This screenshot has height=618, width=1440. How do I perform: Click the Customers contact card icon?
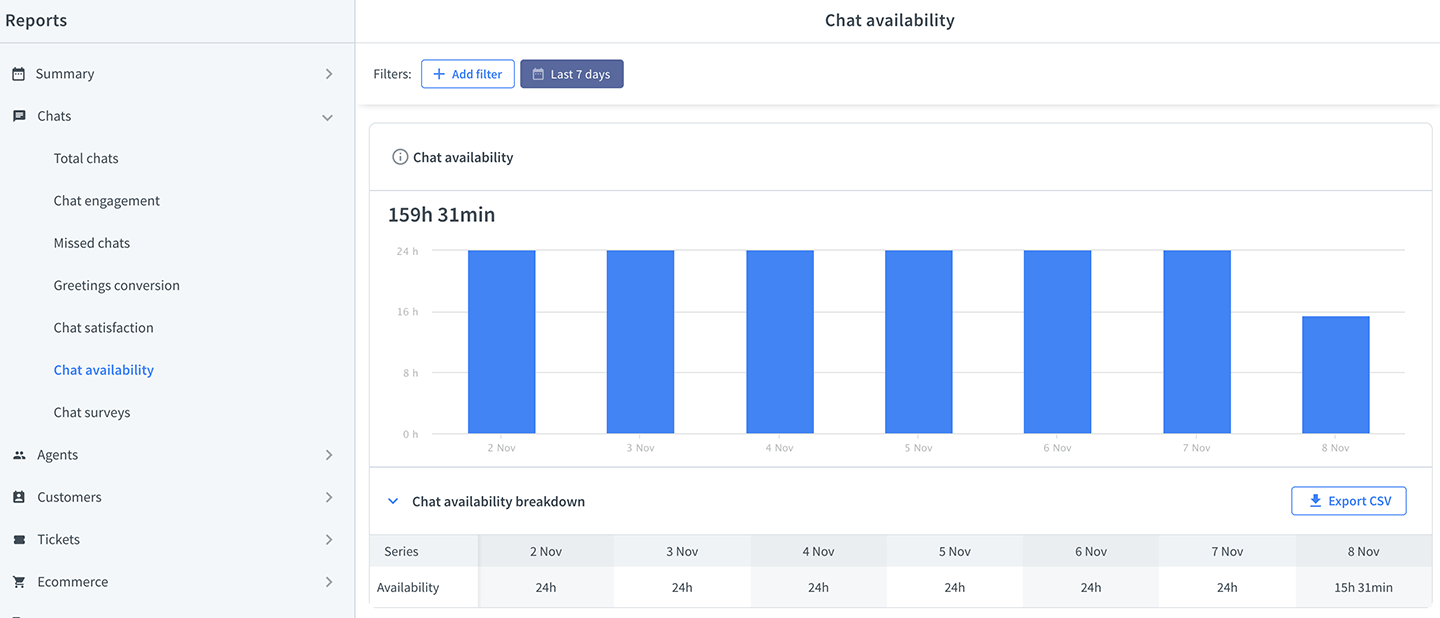18,497
